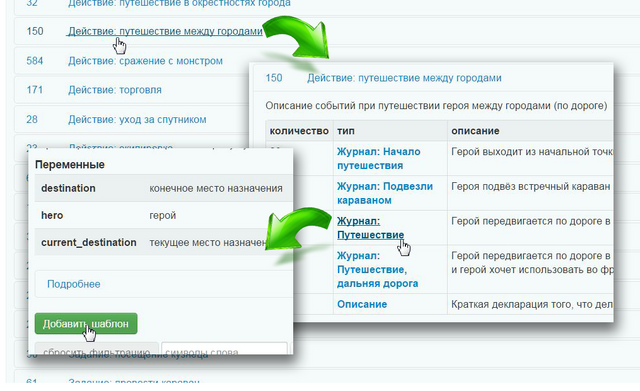640x391 pixels.
Task: Open underlined 'Журнал: Путешествие' link
Action: (370, 228)
